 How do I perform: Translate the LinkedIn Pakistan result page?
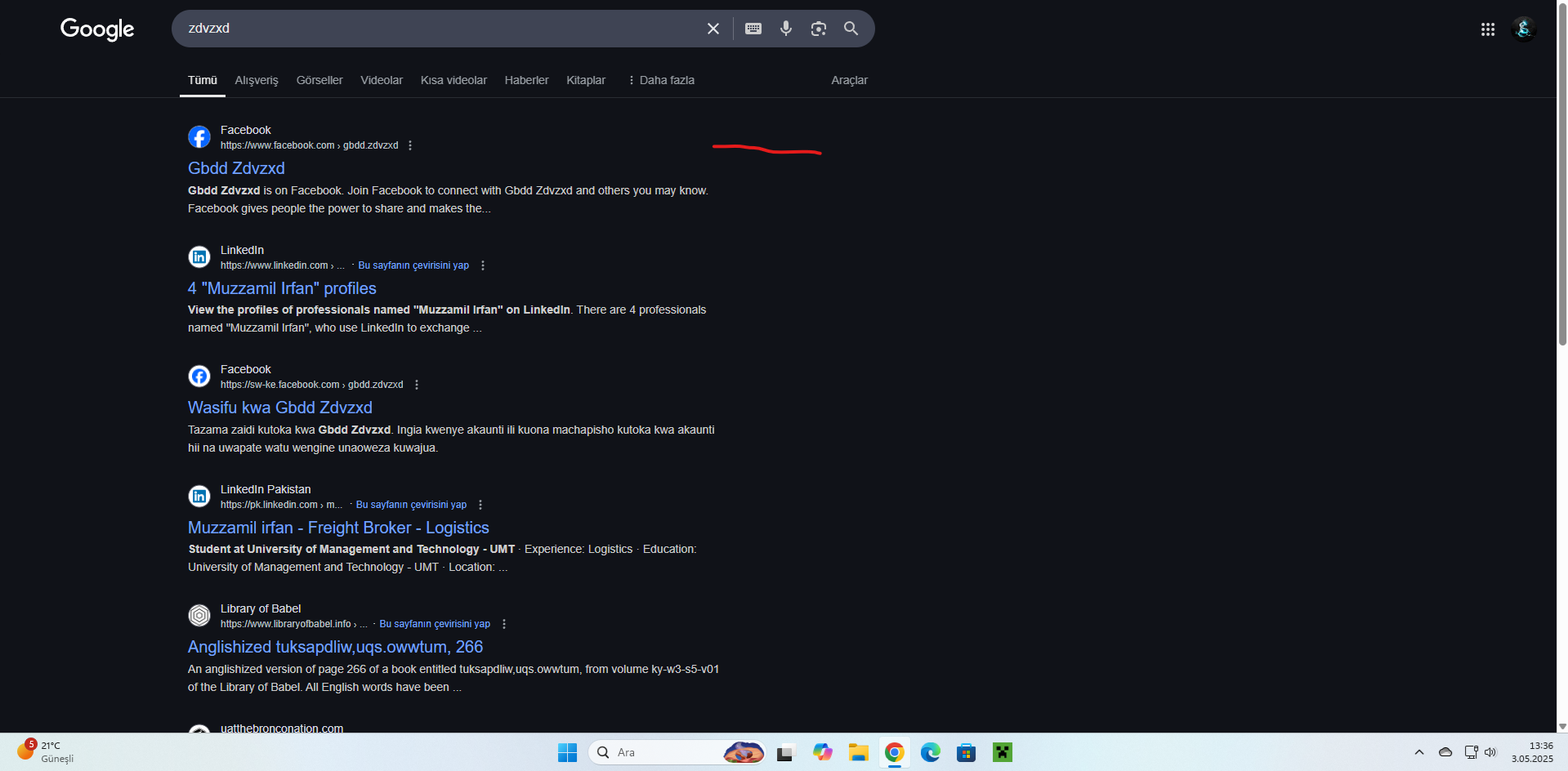[411, 505]
